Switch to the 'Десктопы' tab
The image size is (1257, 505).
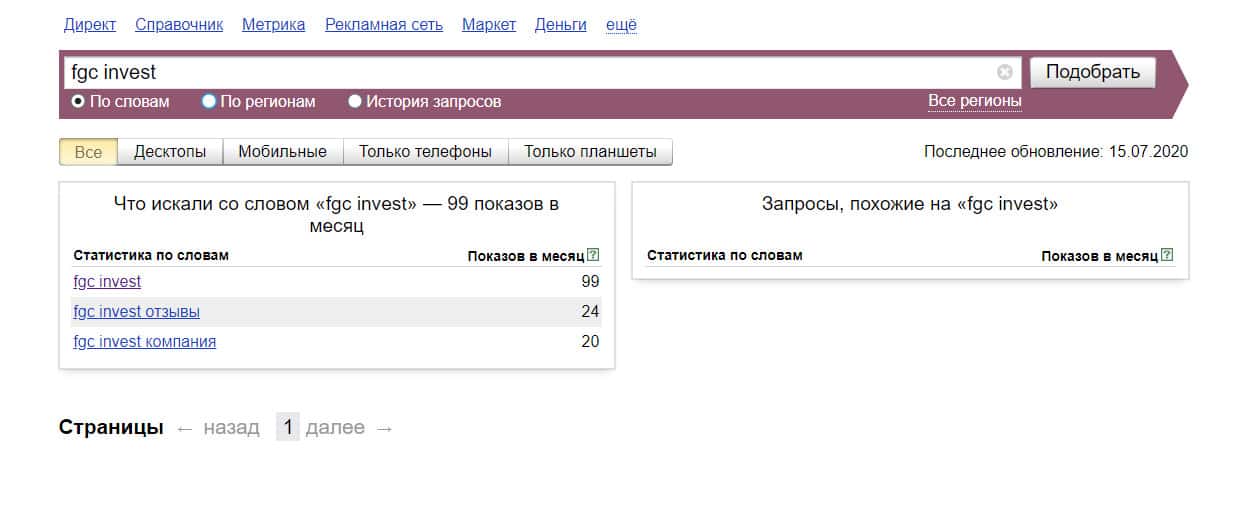(170, 152)
